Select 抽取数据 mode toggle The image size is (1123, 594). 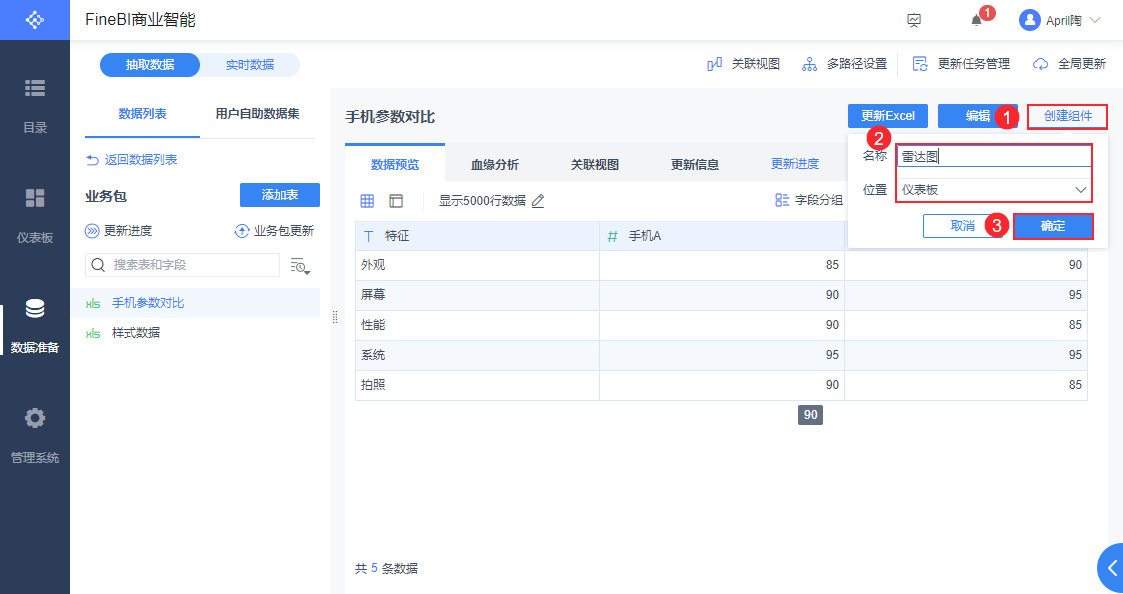click(150, 65)
